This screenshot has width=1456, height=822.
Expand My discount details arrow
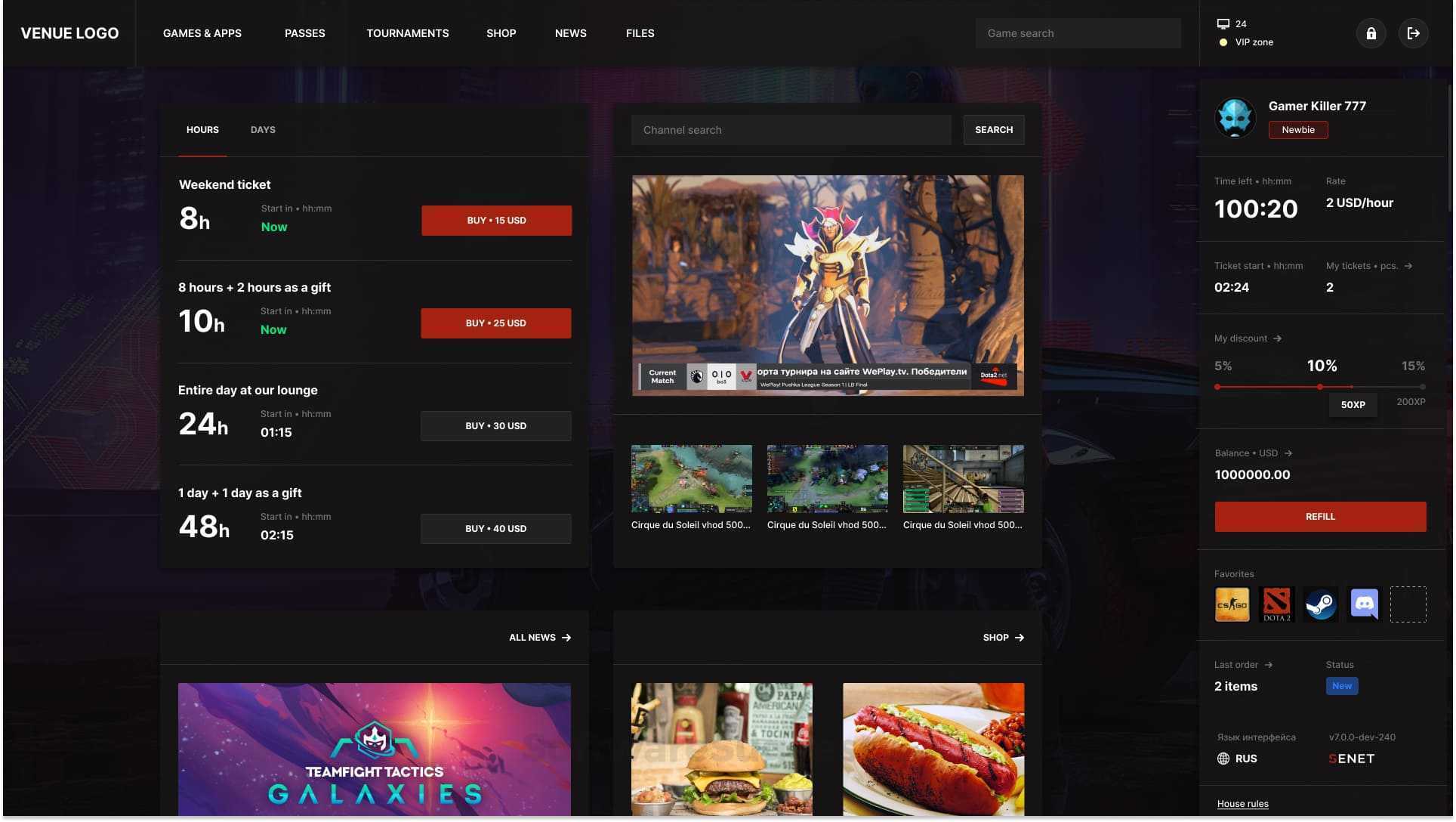tap(1277, 338)
